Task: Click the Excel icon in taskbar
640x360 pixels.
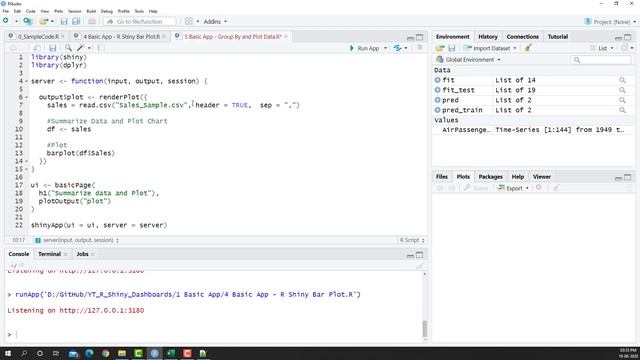Action: tap(171, 353)
